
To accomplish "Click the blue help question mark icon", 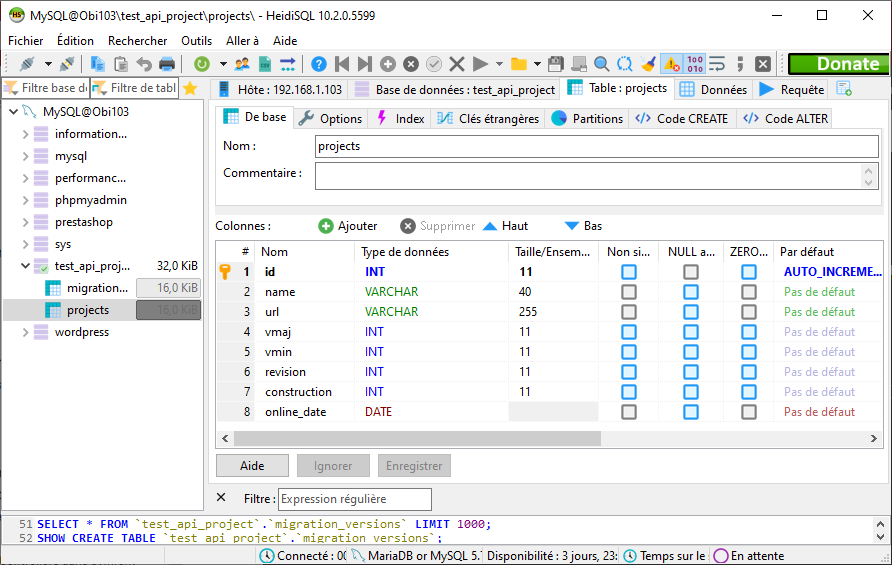I will point(319,64).
